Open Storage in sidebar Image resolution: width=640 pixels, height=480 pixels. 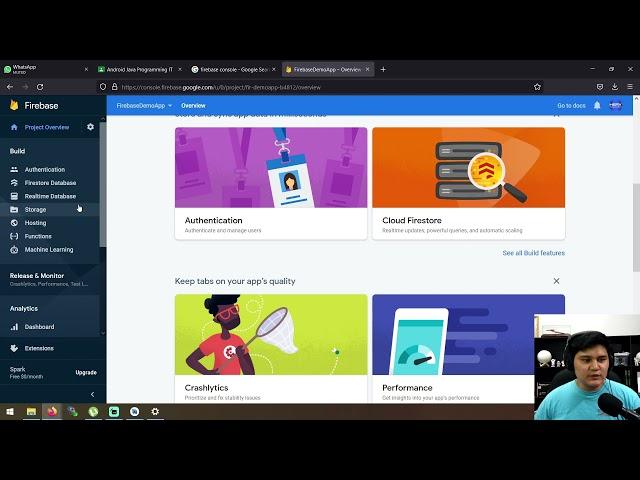[35, 209]
